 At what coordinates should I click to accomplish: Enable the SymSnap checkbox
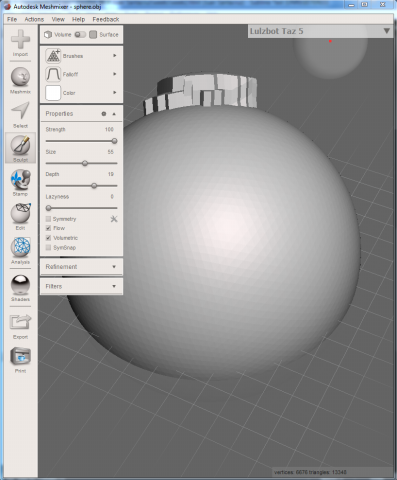(x=48, y=247)
